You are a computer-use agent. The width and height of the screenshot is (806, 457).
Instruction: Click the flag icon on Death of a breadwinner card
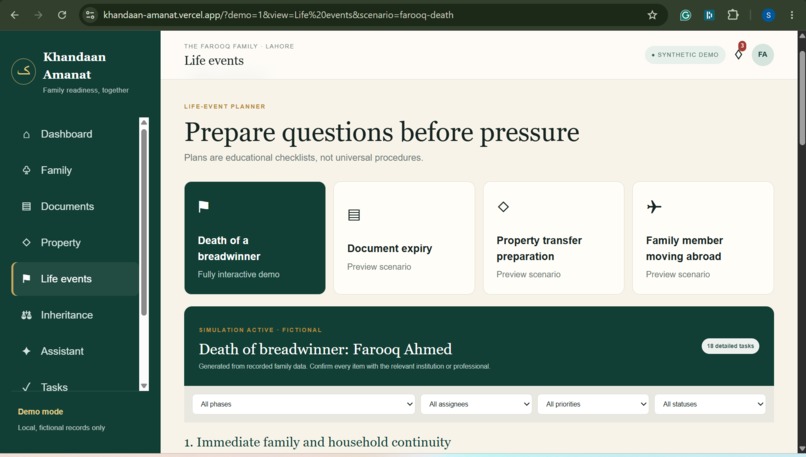[x=204, y=207]
